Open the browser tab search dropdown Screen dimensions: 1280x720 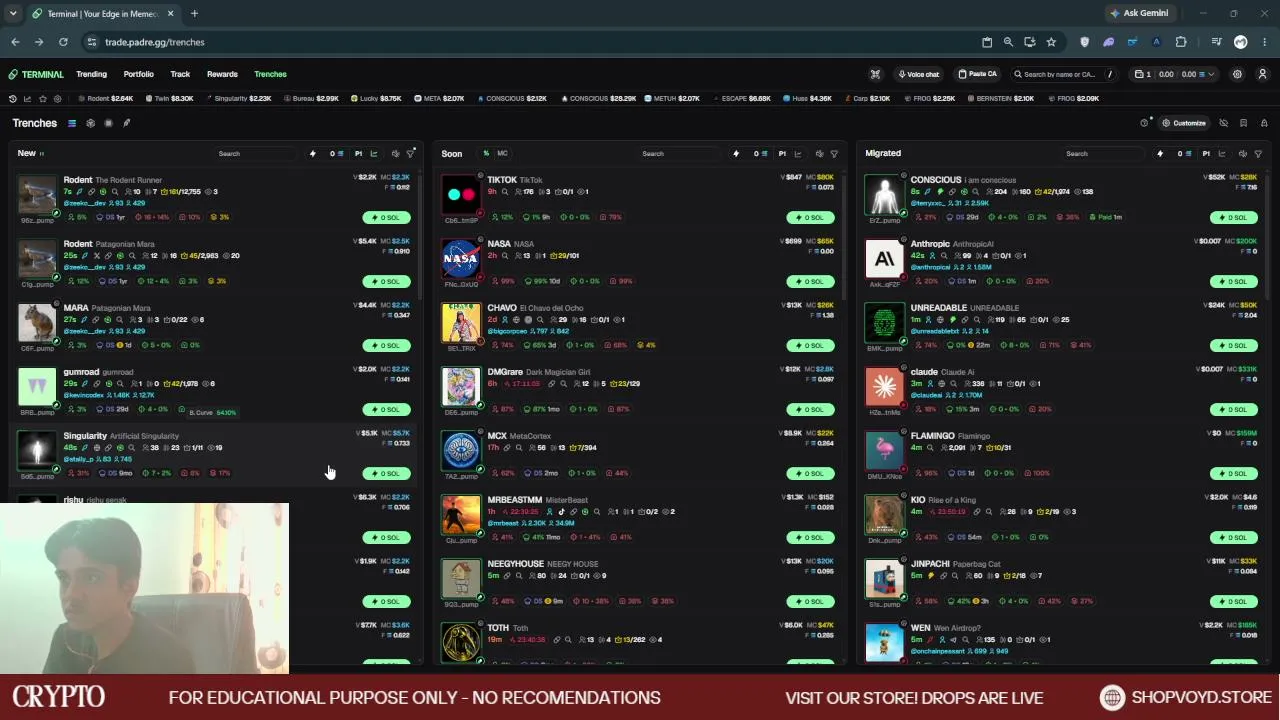coord(12,13)
